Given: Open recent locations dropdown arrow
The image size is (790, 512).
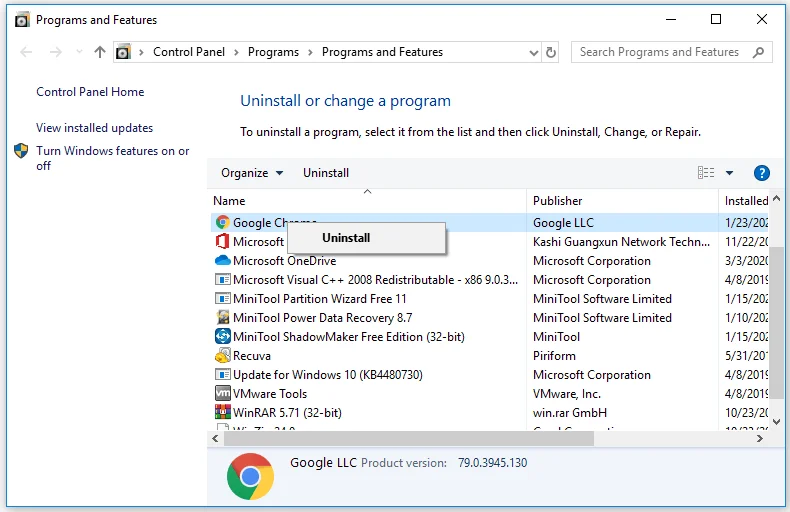Looking at the screenshot, I should [79, 52].
